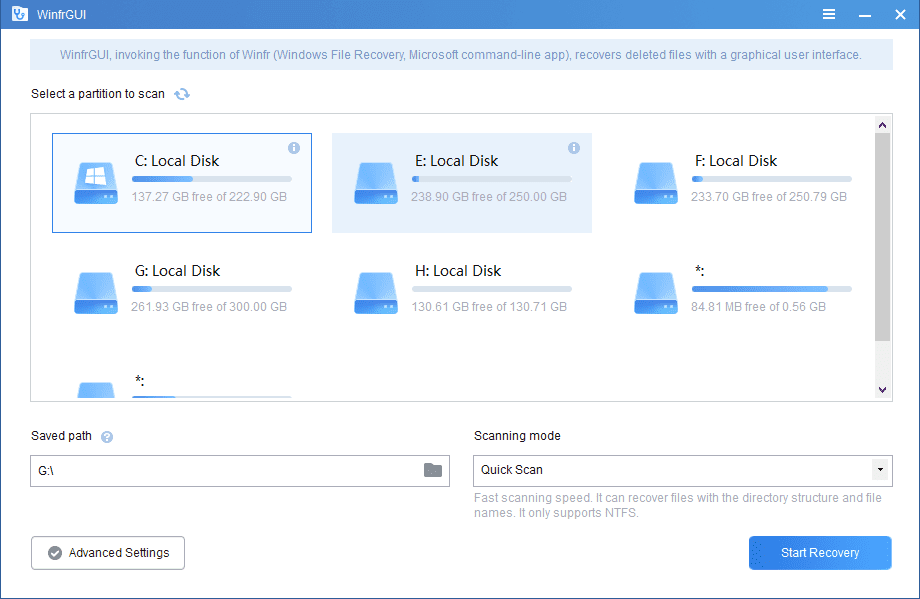Viewport: 920px width, 599px height.
Task: Close the WinfrGUI window
Action: [900, 15]
